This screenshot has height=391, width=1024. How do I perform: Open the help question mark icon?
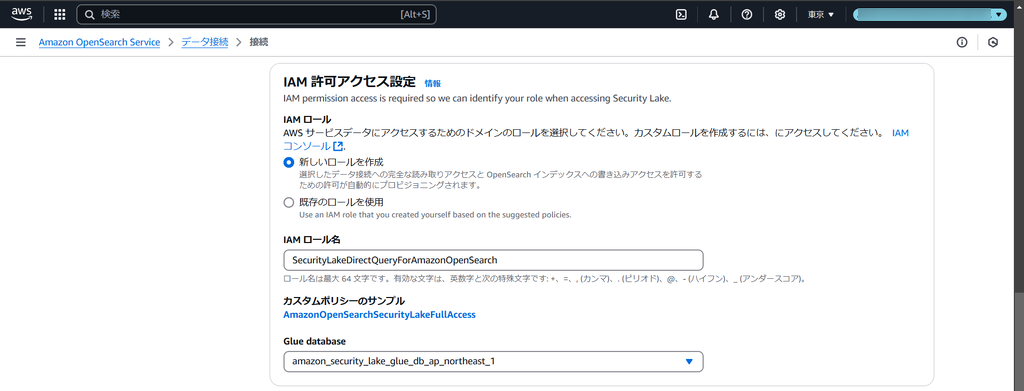pyautogui.click(x=746, y=14)
